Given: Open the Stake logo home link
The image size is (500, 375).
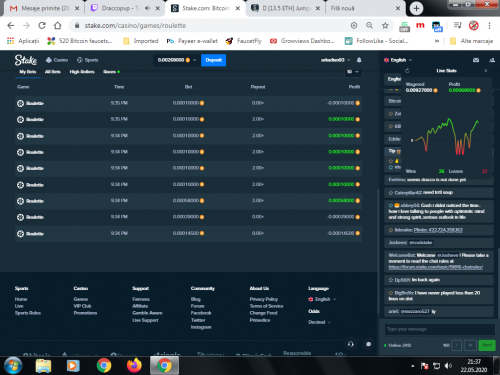Looking at the screenshot, I should tap(25, 60).
